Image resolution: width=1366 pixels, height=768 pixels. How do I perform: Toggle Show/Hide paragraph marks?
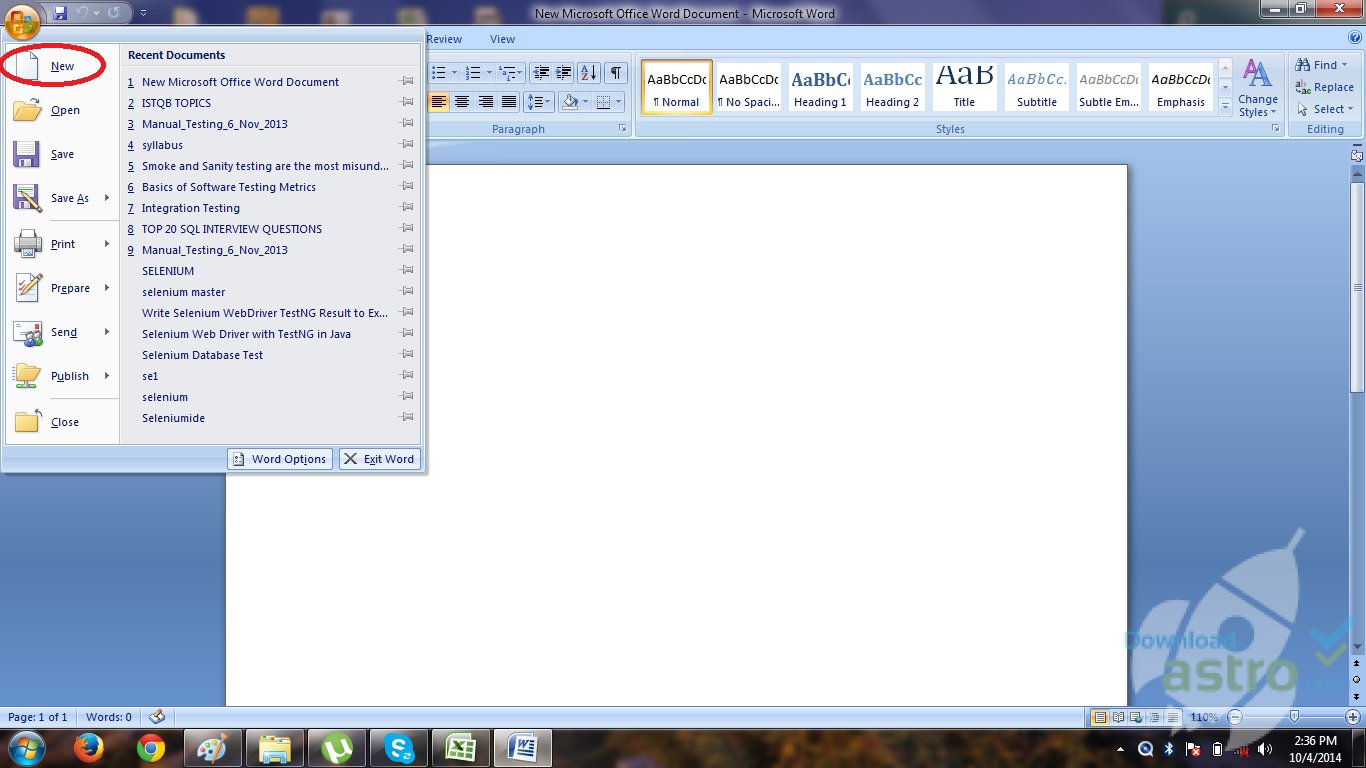(x=616, y=72)
